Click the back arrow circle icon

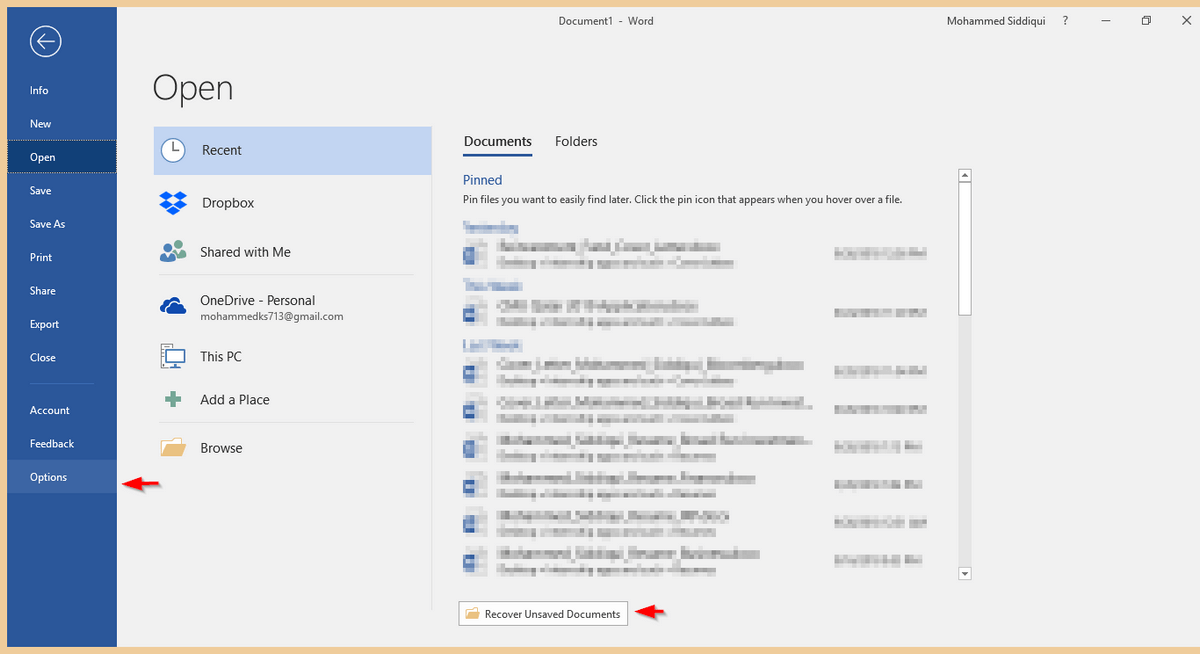46,41
